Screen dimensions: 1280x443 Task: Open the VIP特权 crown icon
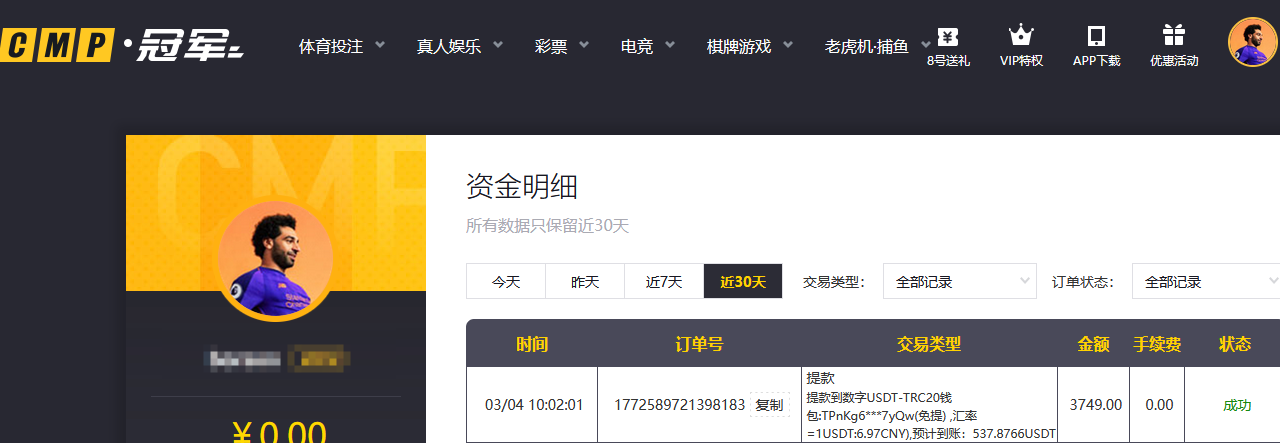tap(1021, 38)
